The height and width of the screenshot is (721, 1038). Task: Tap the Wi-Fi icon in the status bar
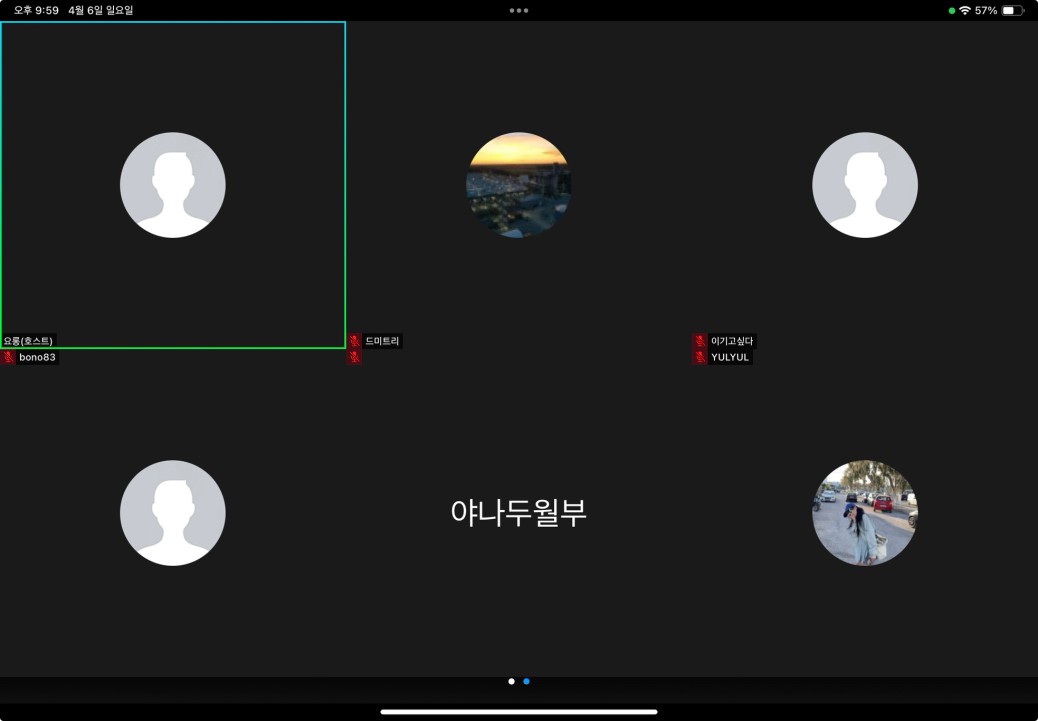[x=964, y=10]
